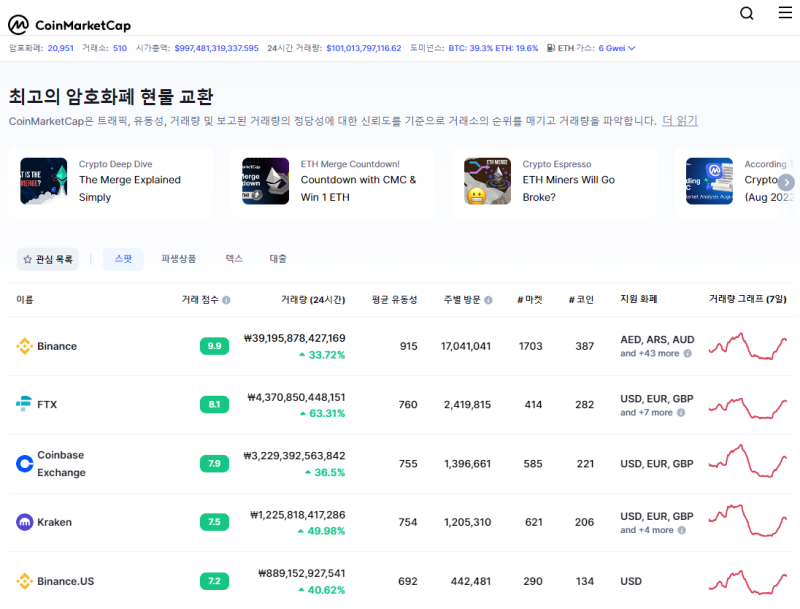Click the 20,951 cryptocurrencies count link

pyautogui.click(x=61, y=48)
